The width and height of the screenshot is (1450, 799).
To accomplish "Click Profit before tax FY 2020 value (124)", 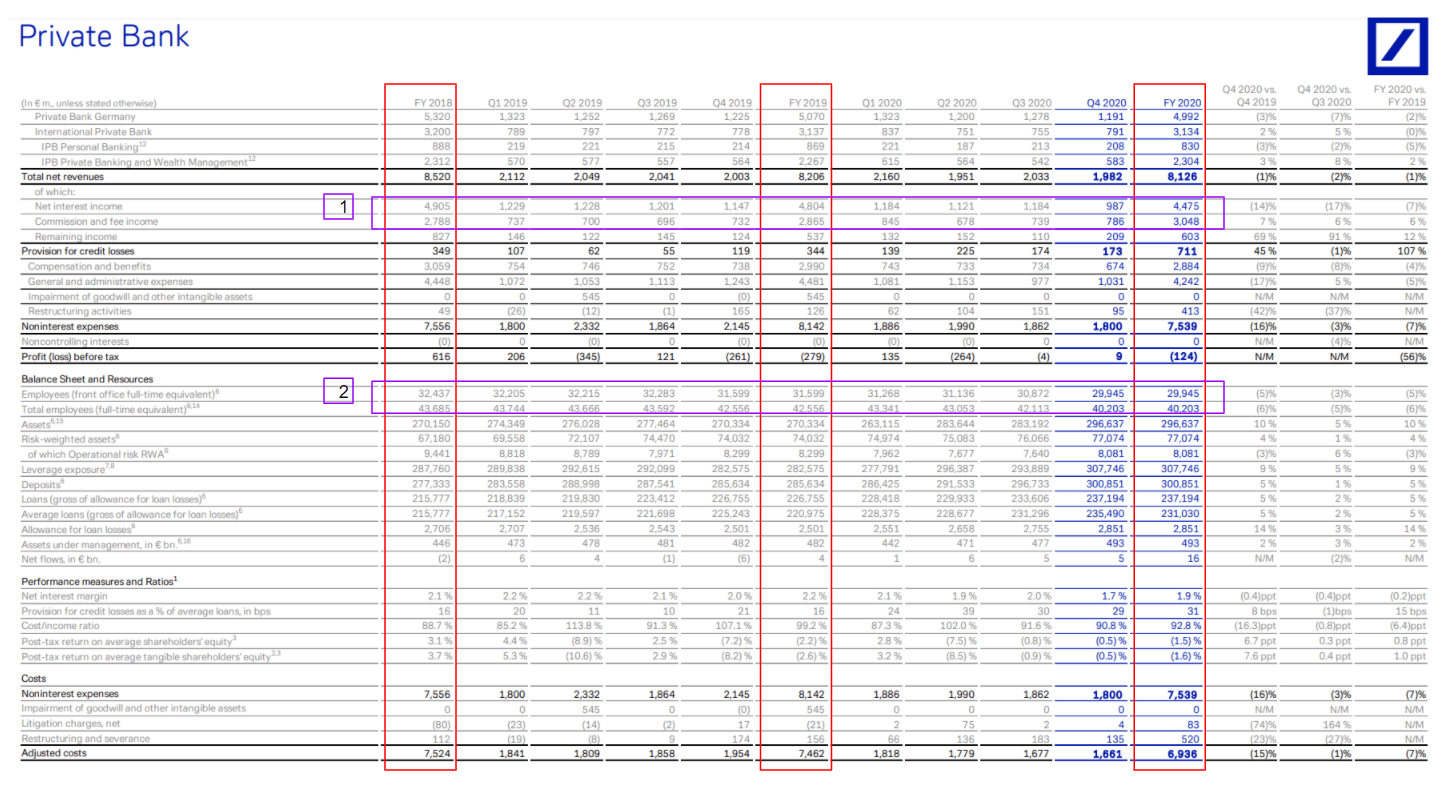I will (x=1186, y=356).
